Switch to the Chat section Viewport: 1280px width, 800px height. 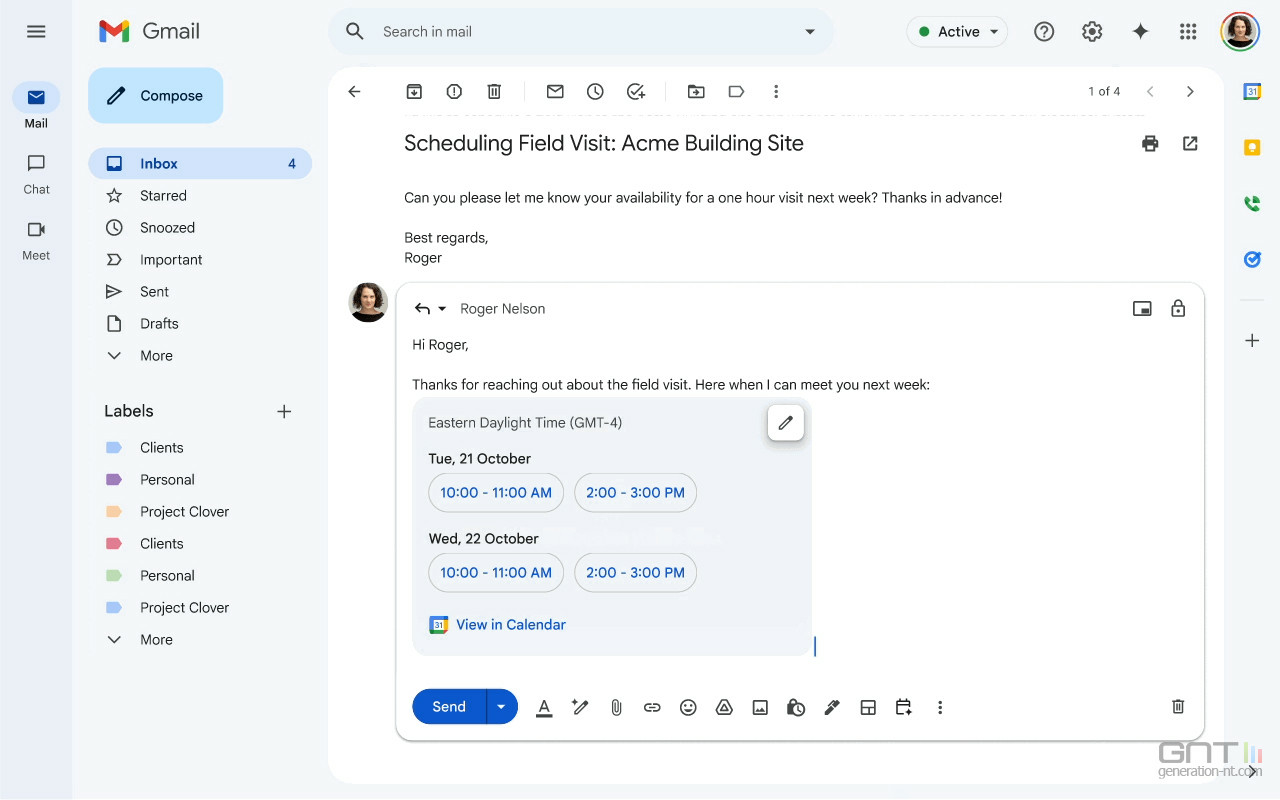click(36, 173)
